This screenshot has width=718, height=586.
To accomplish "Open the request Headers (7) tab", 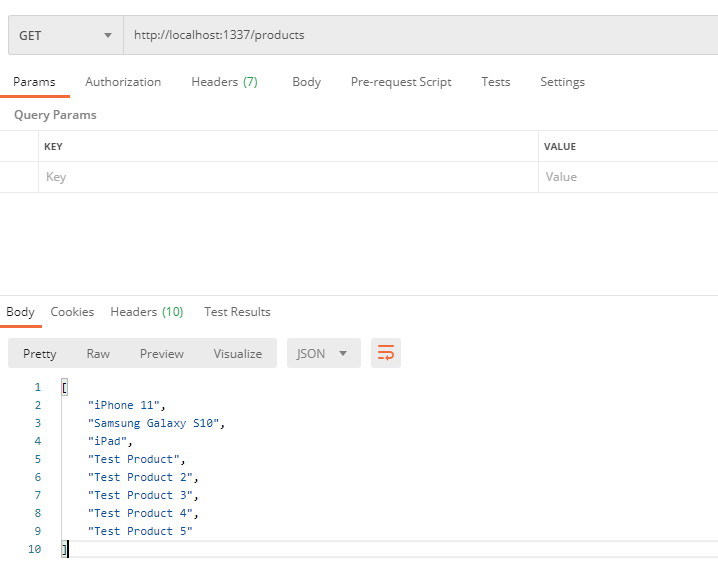I will (x=224, y=82).
